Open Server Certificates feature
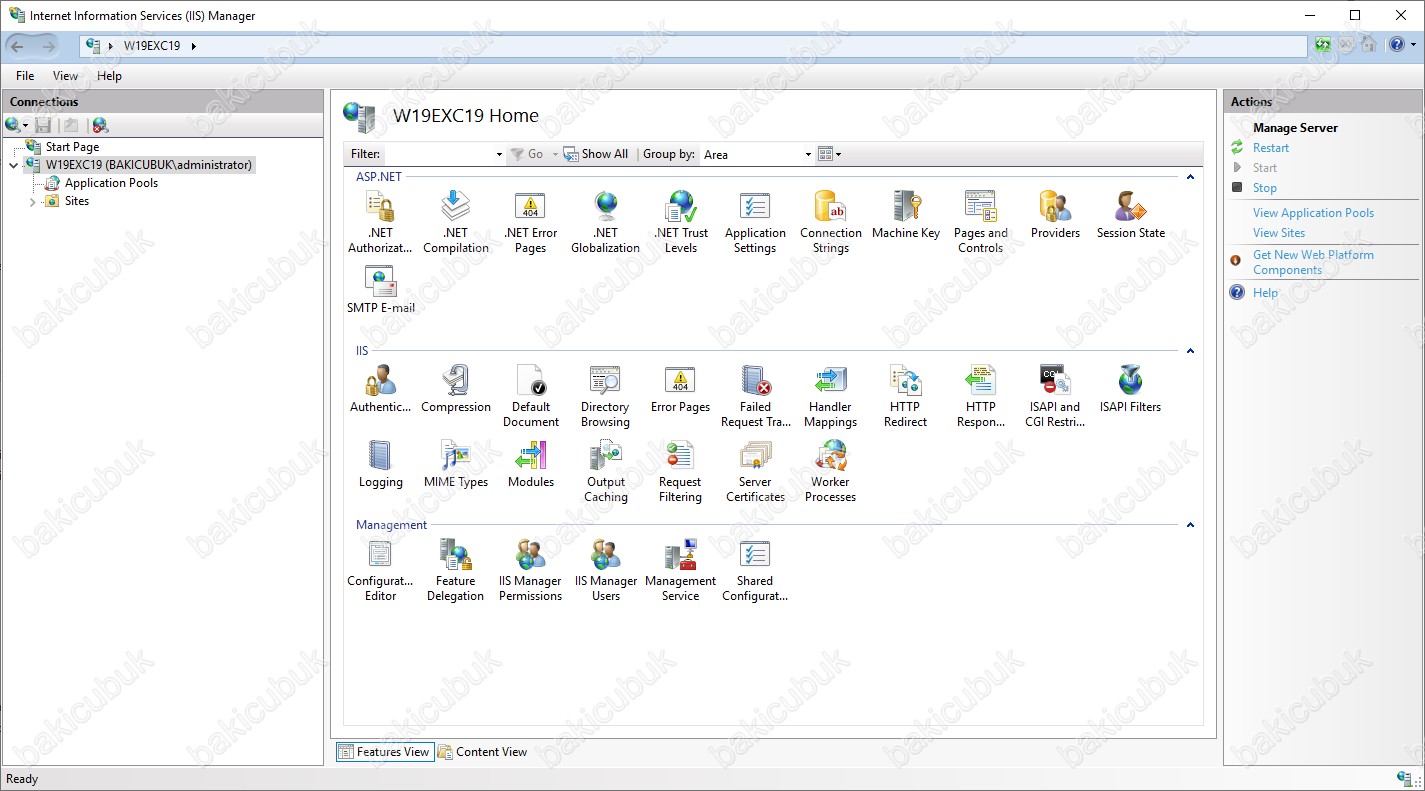Image resolution: width=1425 pixels, height=791 pixels. tap(755, 471)
